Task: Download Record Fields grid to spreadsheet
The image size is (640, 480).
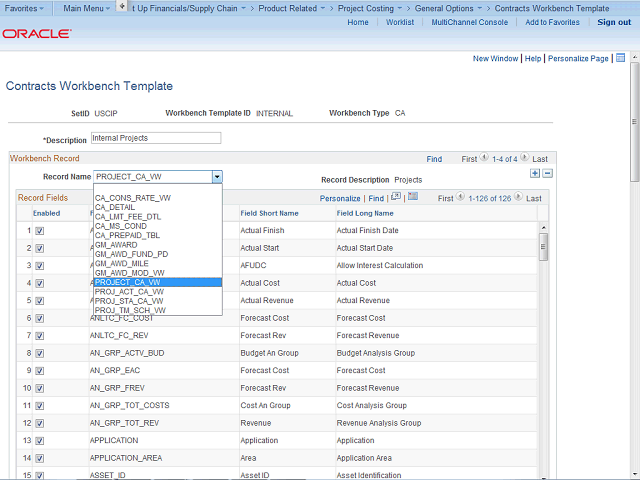Action: pyautogui.click(x=413, y=198)
